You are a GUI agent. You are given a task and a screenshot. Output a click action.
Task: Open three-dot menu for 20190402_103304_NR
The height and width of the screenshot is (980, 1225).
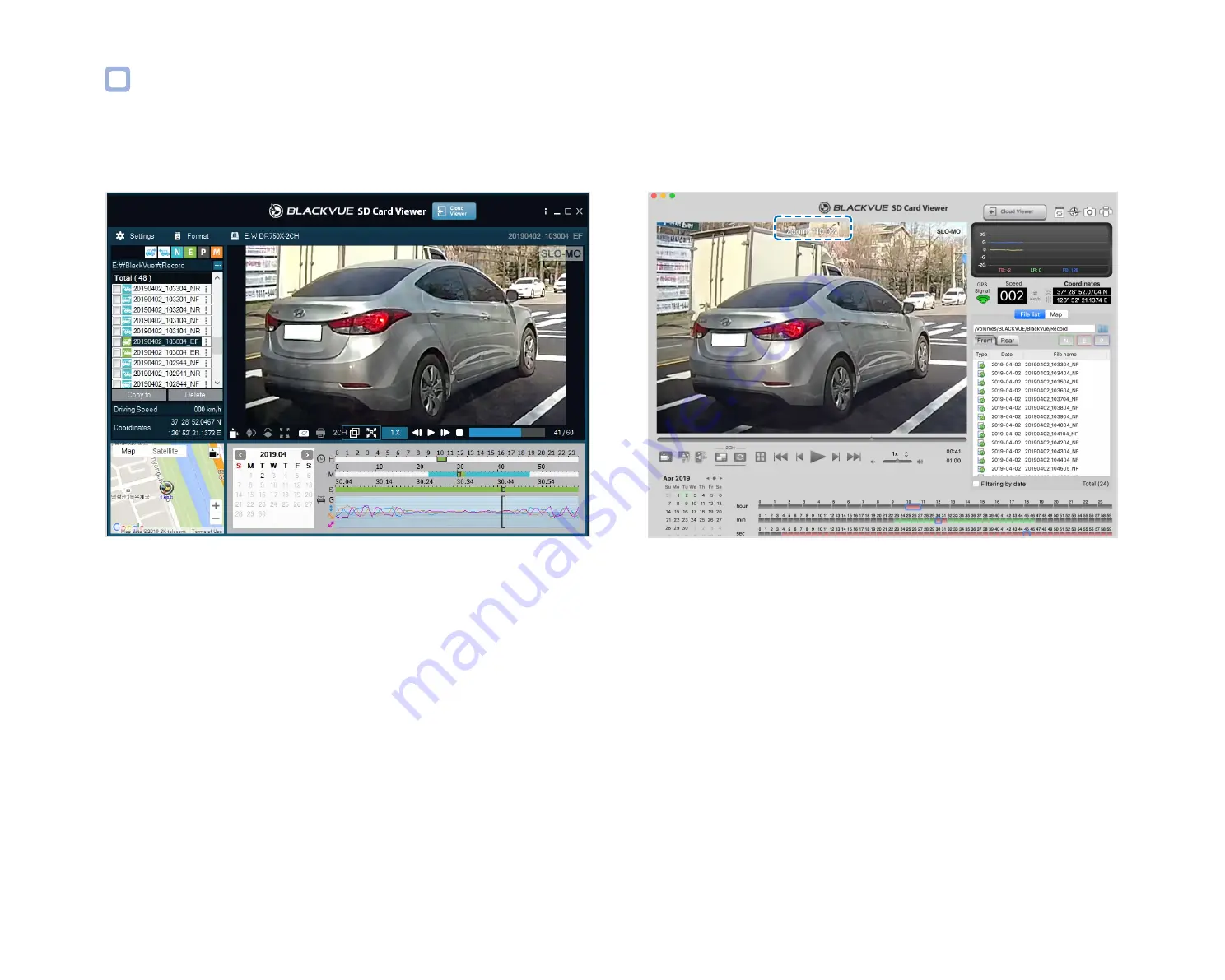point(207,289)
